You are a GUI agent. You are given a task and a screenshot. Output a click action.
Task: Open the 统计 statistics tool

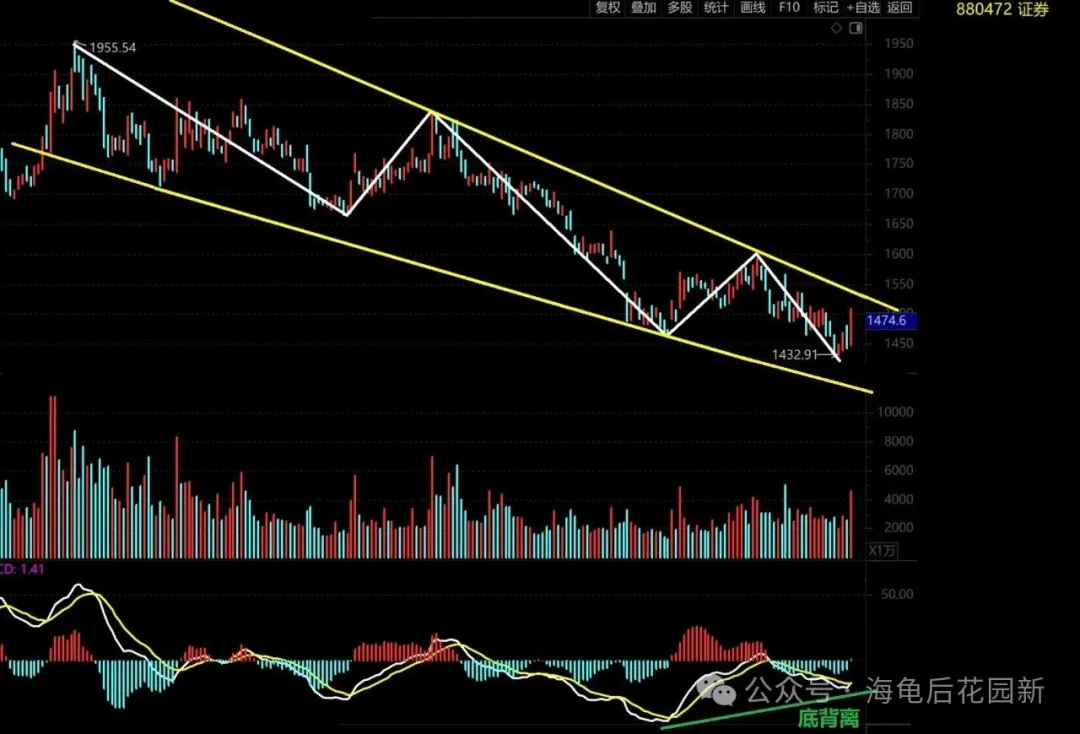click(716, 8)
